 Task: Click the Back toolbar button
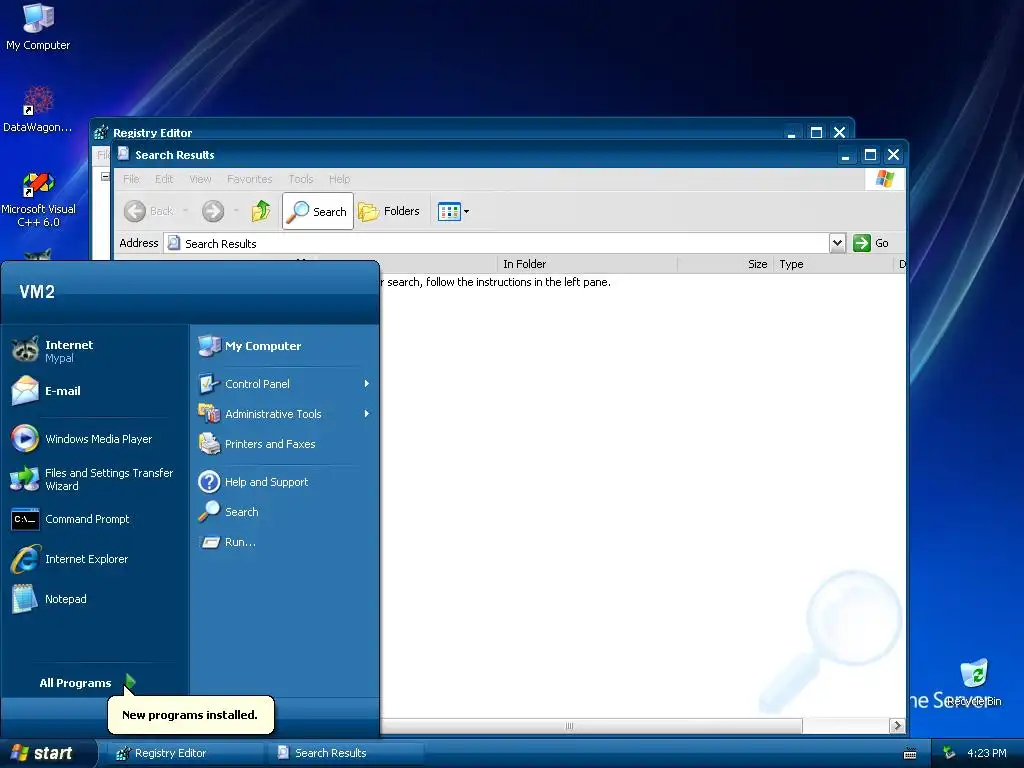pos(150,211)
